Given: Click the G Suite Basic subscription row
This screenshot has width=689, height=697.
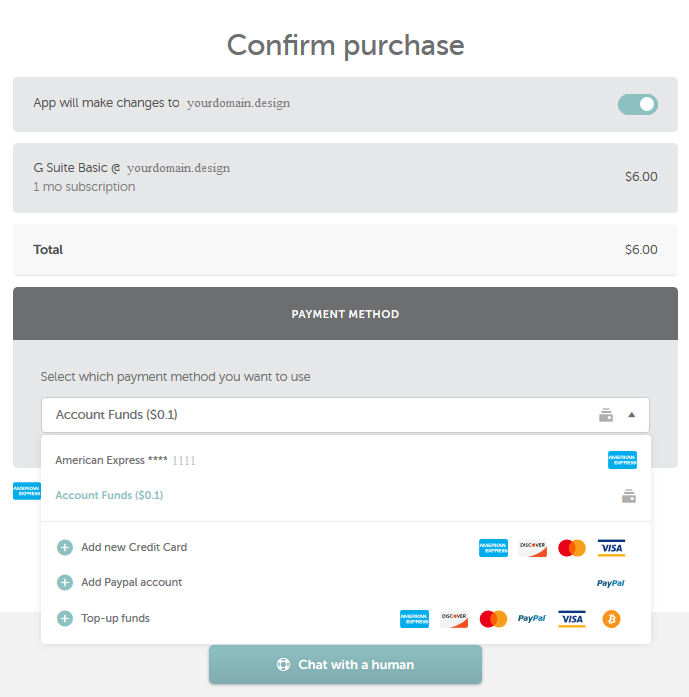Looking at the screenshot, I should 345,178.
